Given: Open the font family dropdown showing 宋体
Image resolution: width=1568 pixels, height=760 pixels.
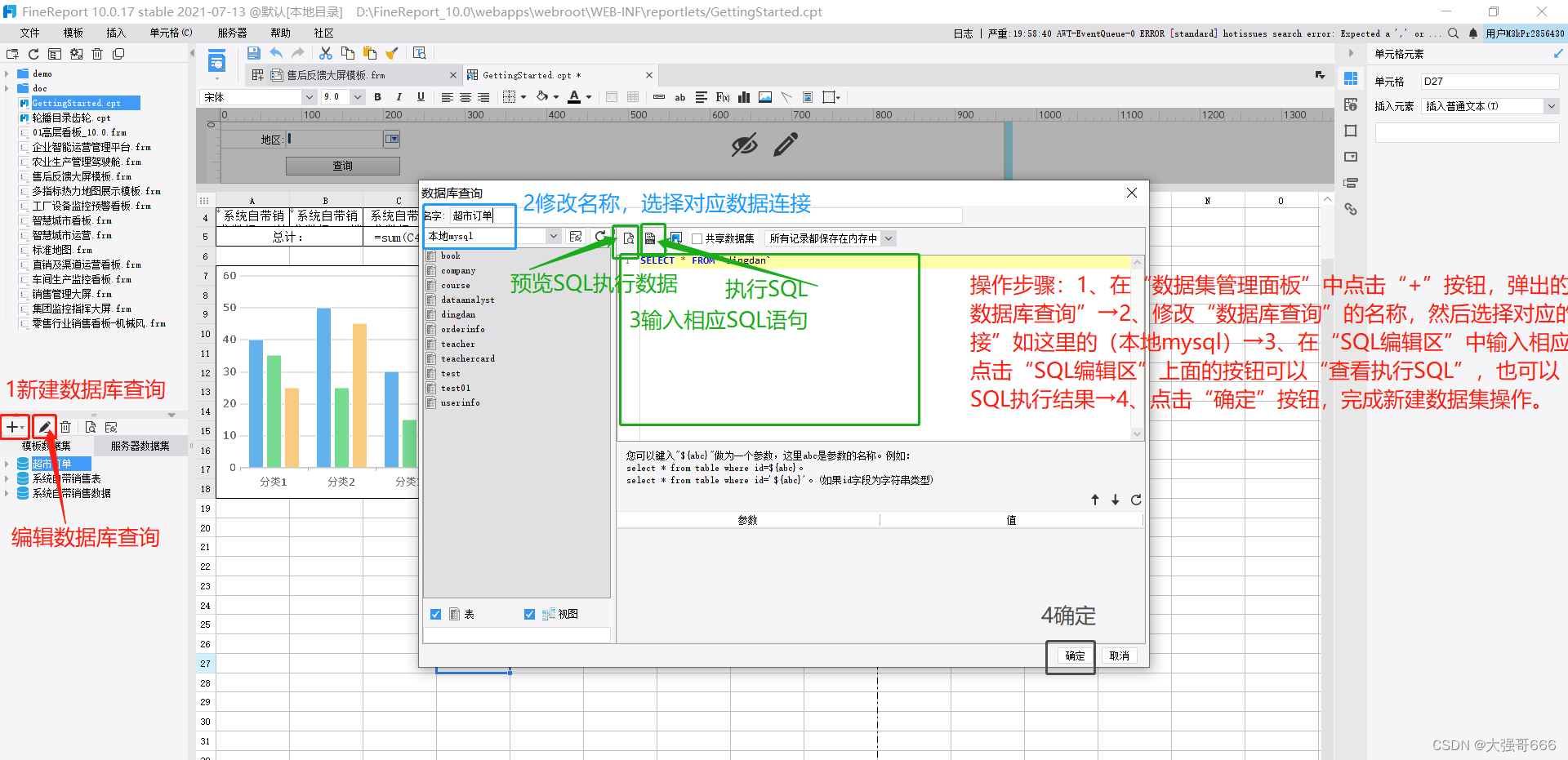Looking at the screenshot, I should pyautogui.click(x=309, y=97).
